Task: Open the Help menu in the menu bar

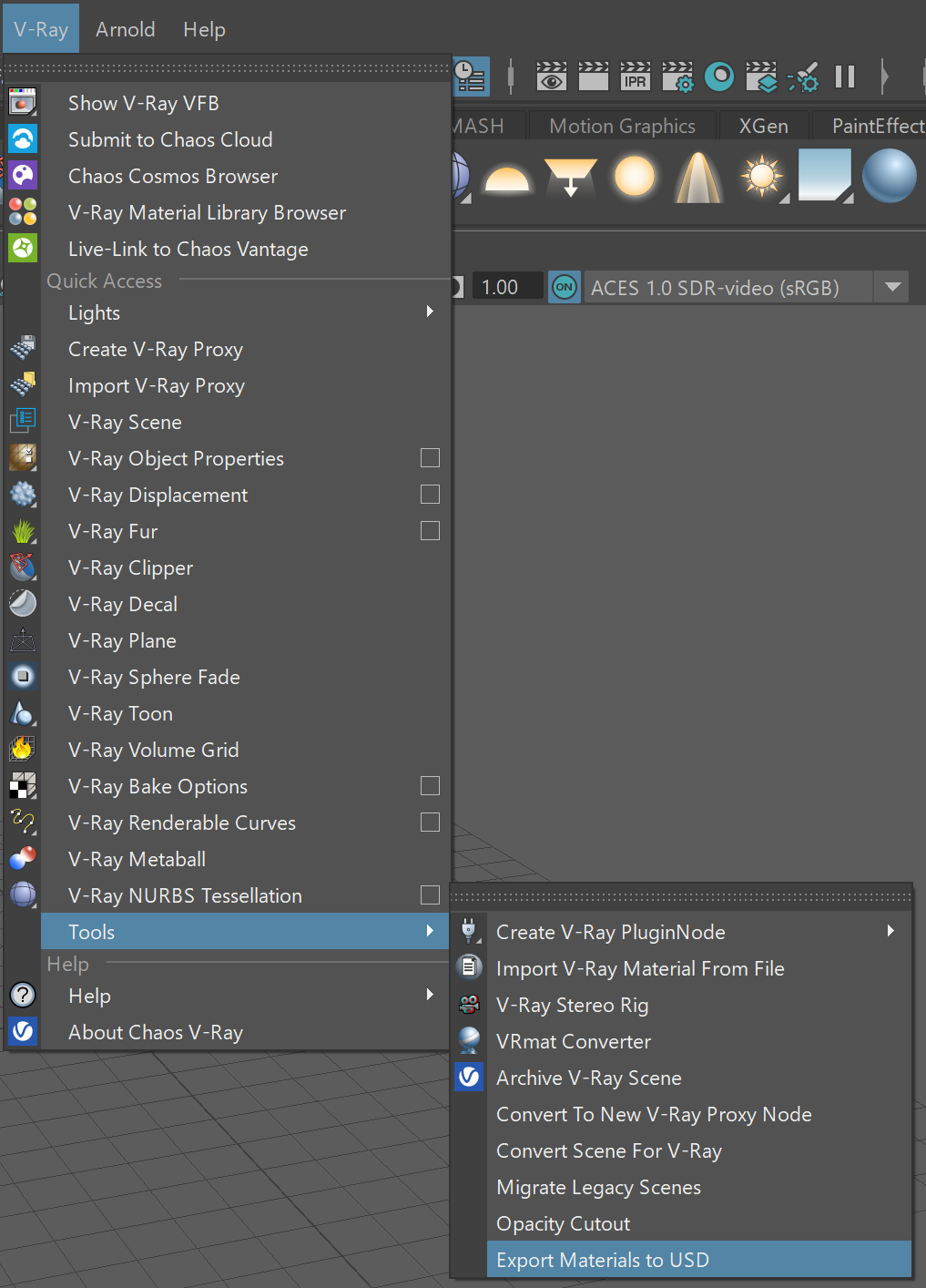Action: (x=204, y=29)
